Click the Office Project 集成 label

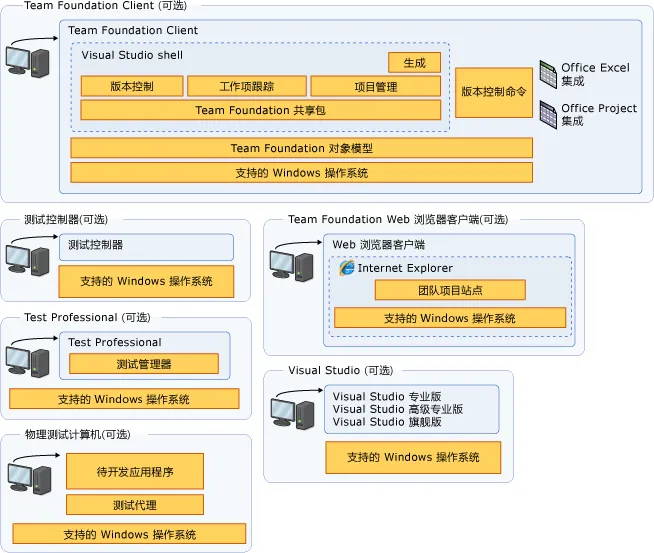coord(599,114)
